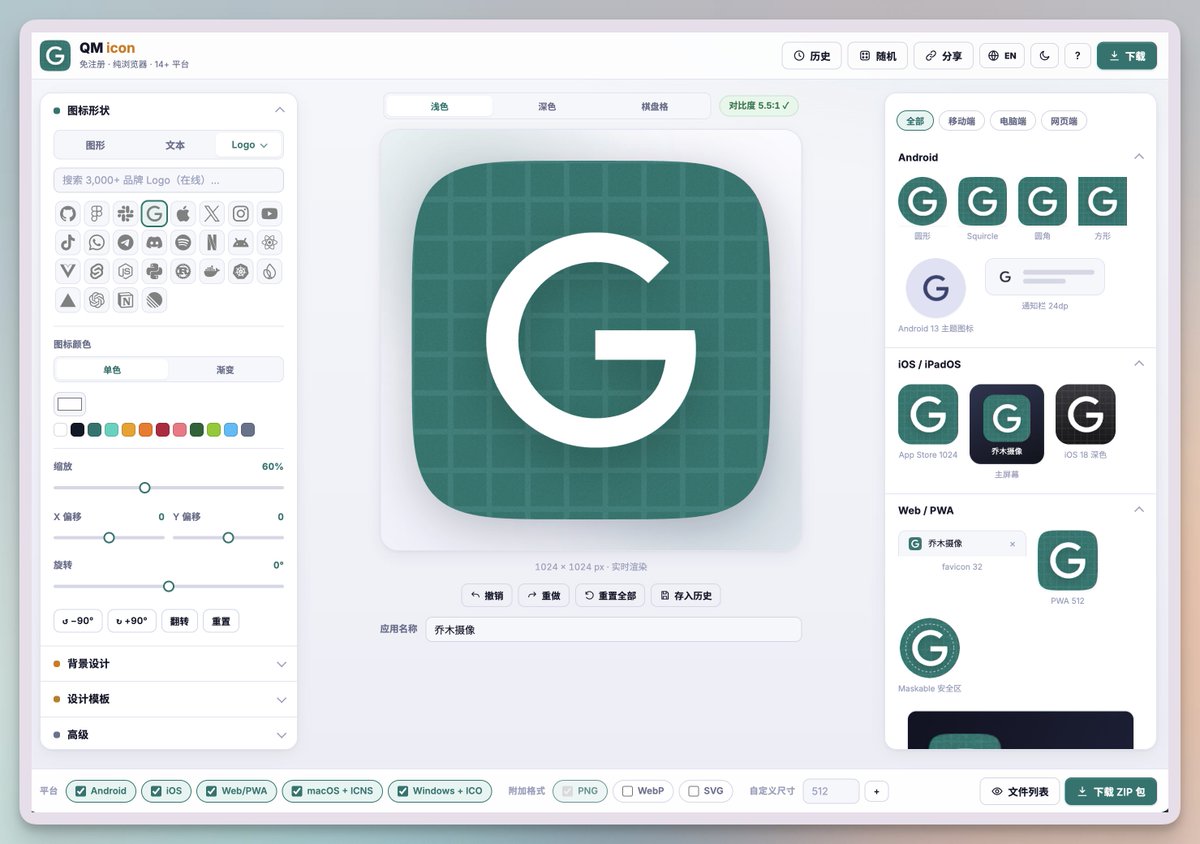
Task: Expand the 背景设计 section
Action: tap(168, 664)
